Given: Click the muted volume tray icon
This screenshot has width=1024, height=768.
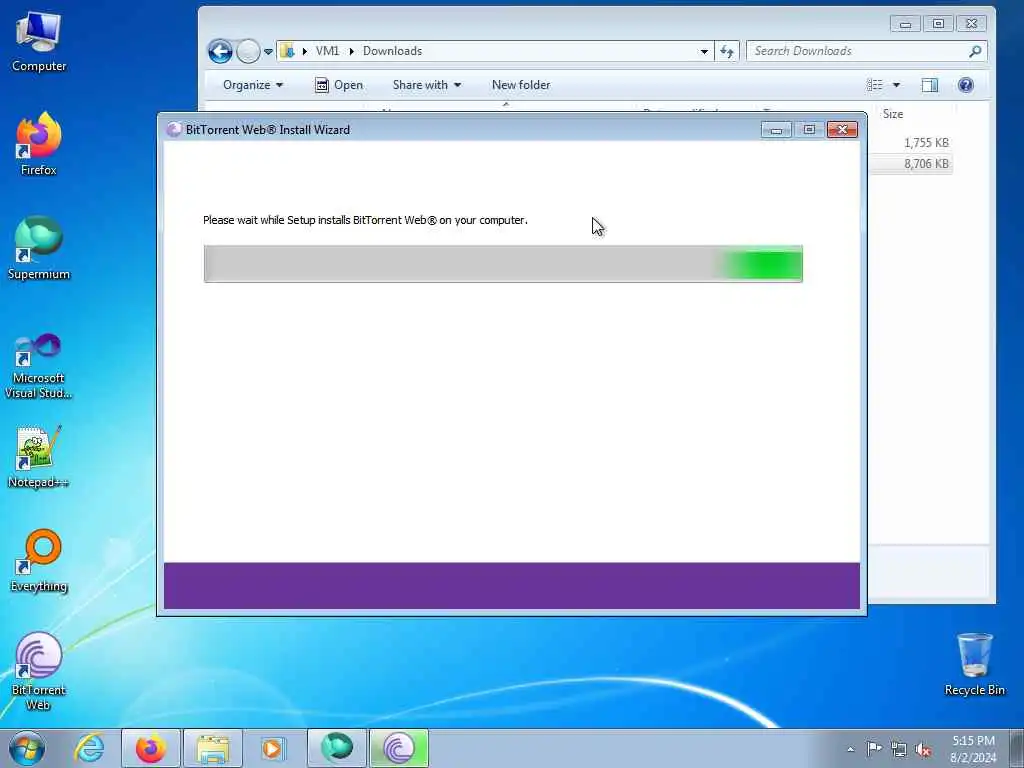Looking at the screenshot, I should pyautogui.click(x=923, y=749).
